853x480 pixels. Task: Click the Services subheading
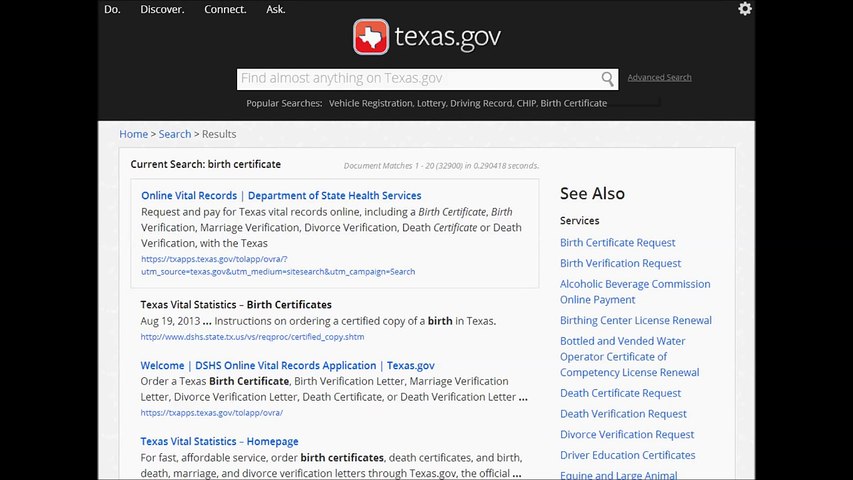(x=579, y=221)
